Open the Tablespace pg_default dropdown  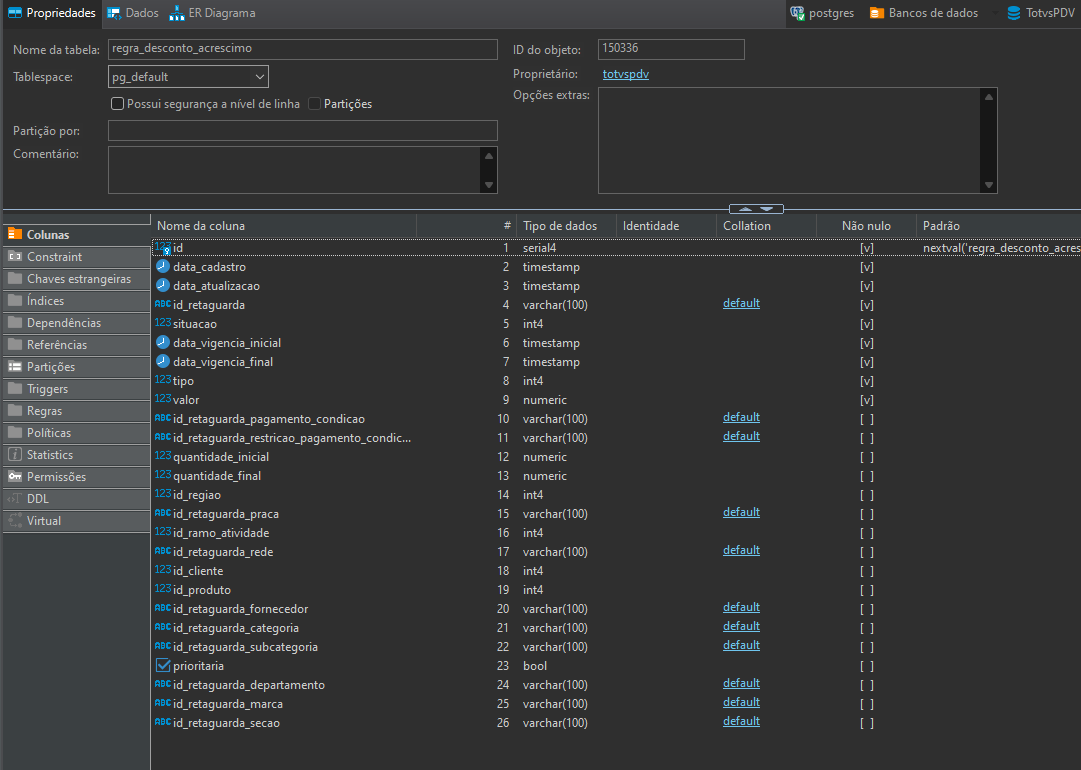[260, 77]
